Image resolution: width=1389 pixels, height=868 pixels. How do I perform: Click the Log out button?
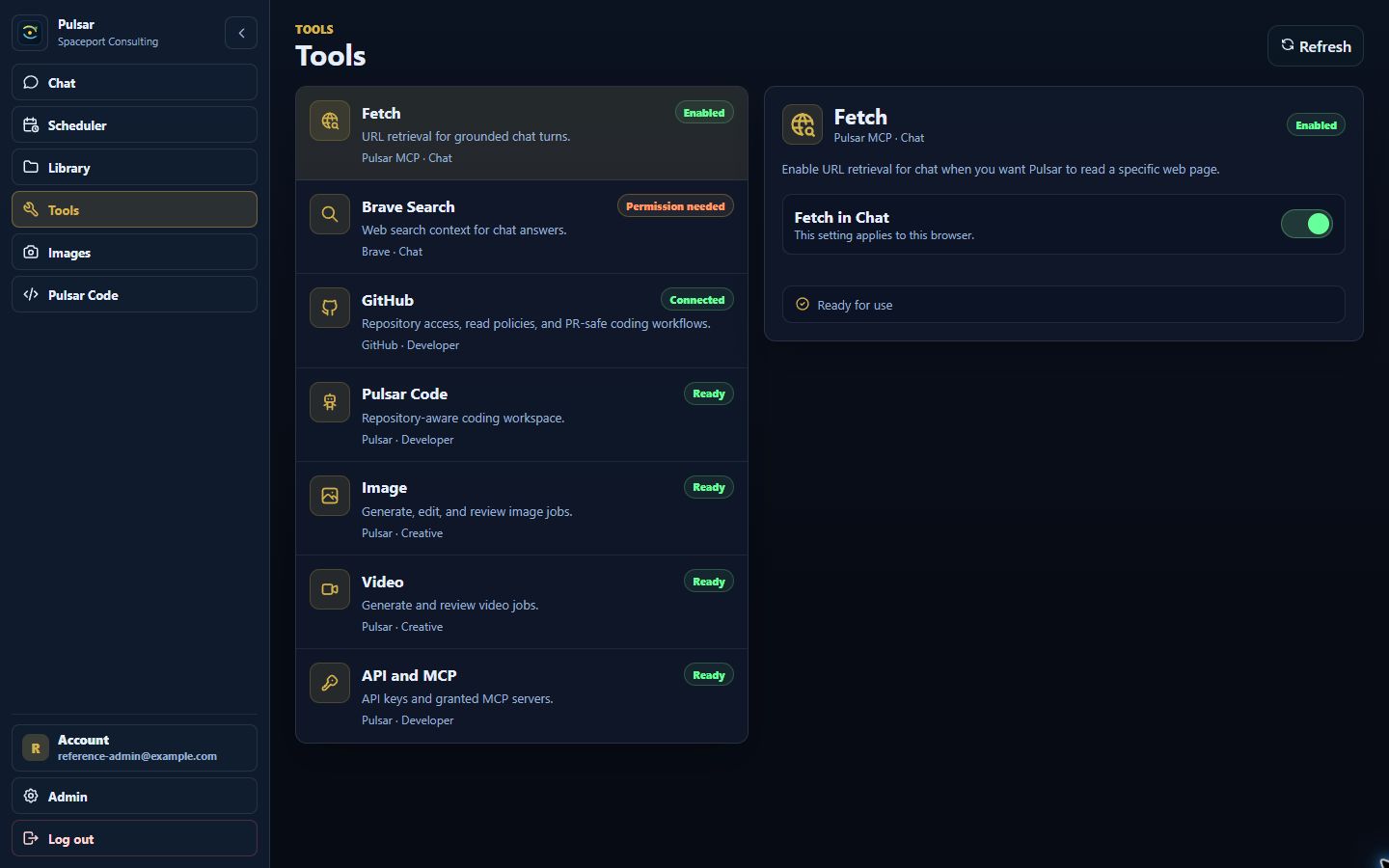pyautogui.click(x=134, y=838)
